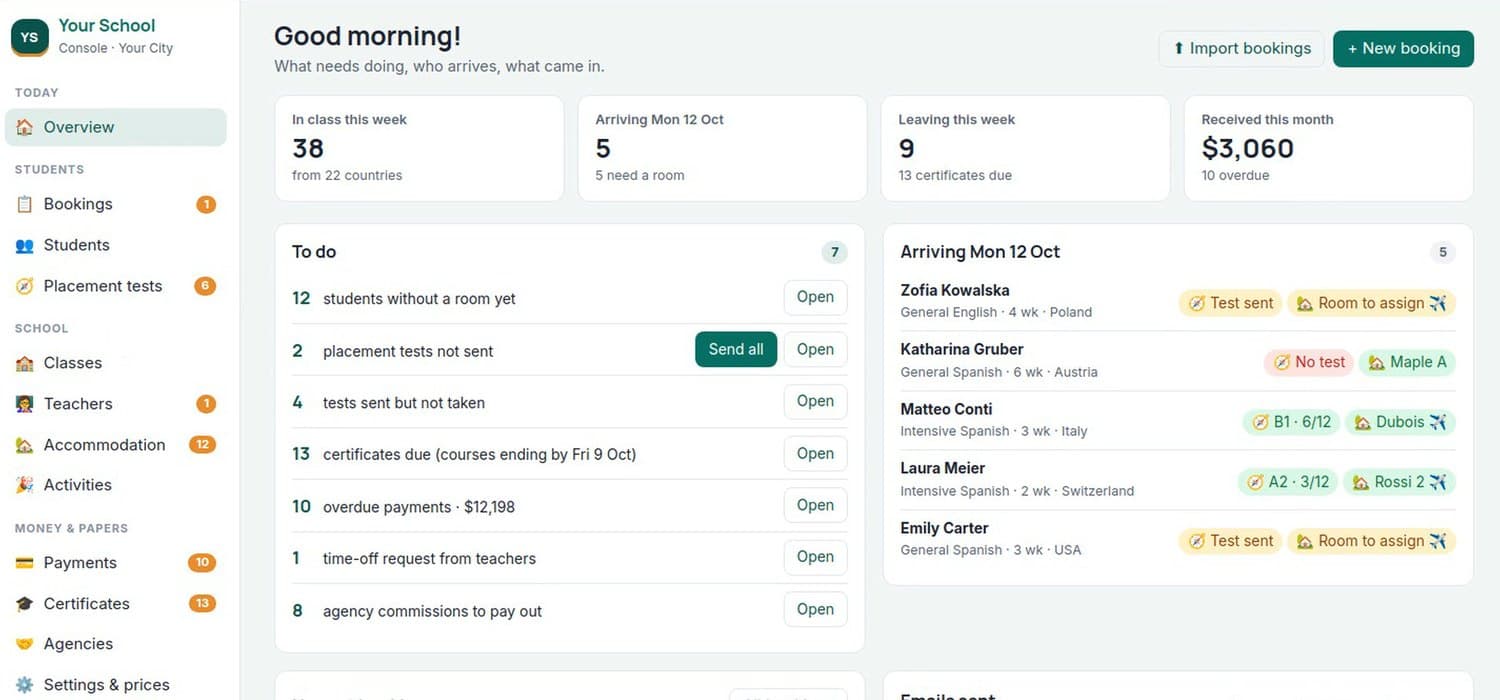Viewport: 1500px width, 700px height.
Task: Click the Maple A room tag
Action: coord(1407,362)
